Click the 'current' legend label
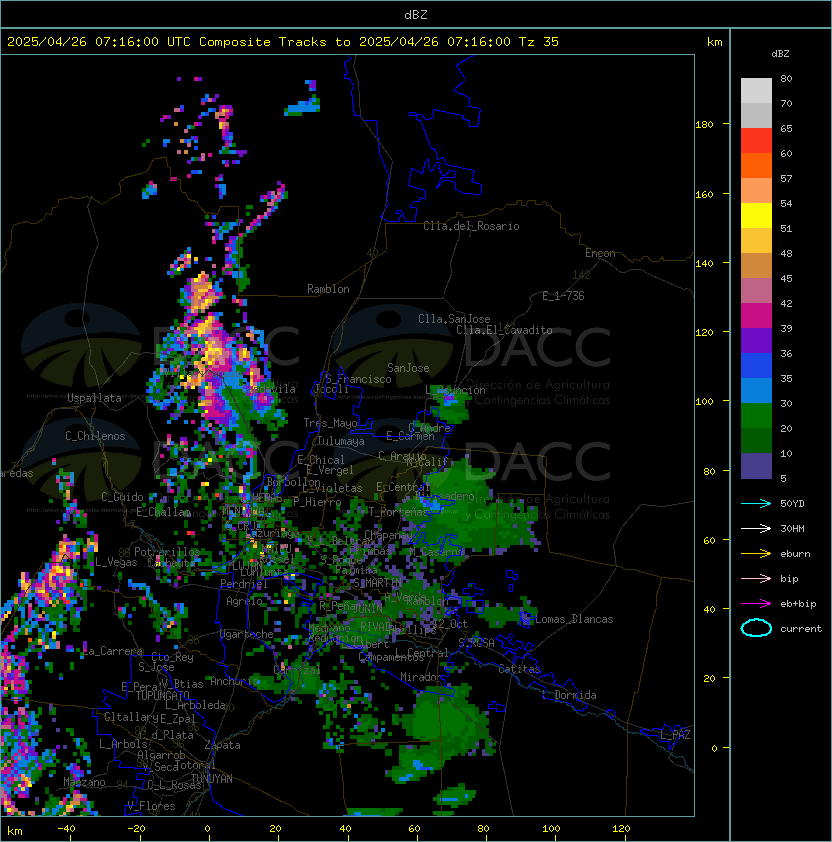This screenshot has width=832, height=842. tap(801, 629)
